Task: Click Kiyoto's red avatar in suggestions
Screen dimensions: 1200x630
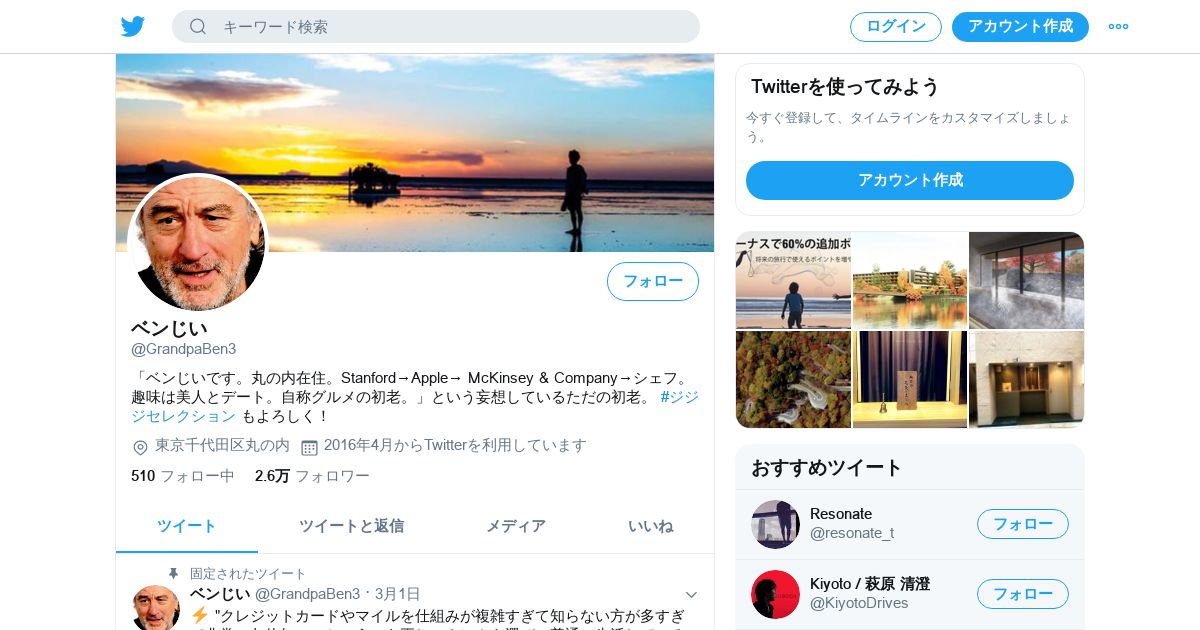Action: click(775, 594)
